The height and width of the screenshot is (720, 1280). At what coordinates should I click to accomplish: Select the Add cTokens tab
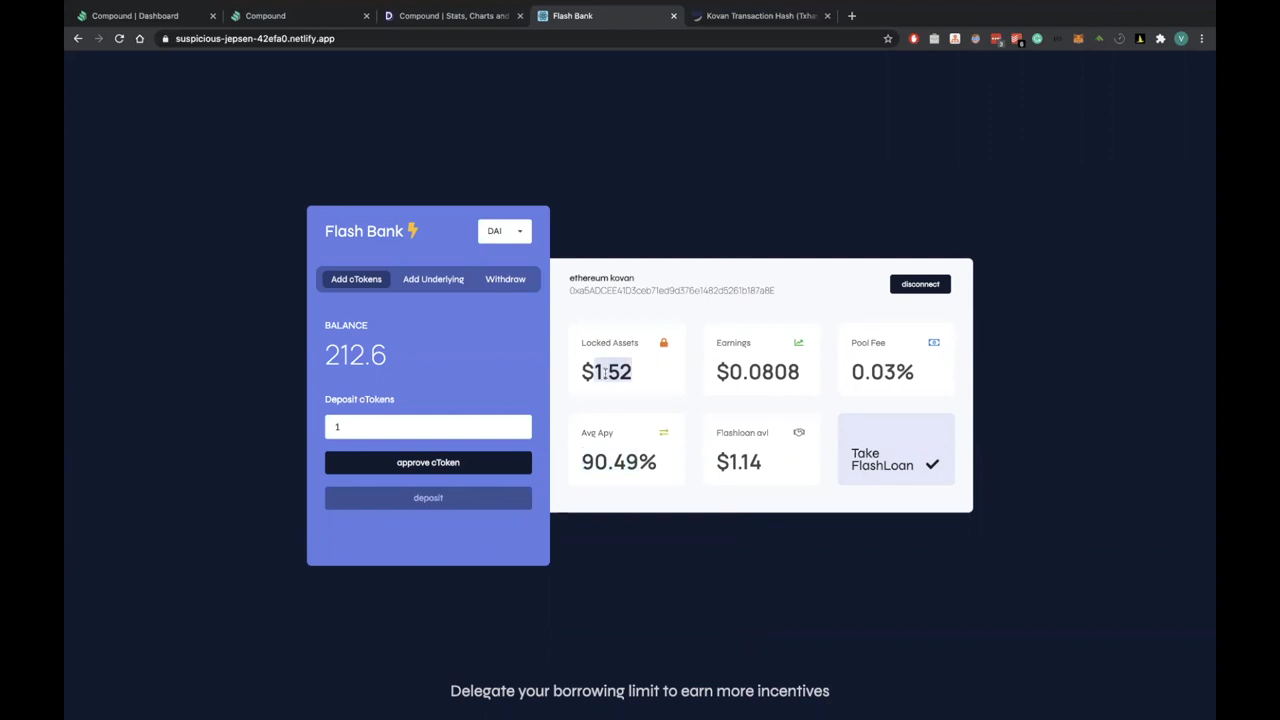357,279
